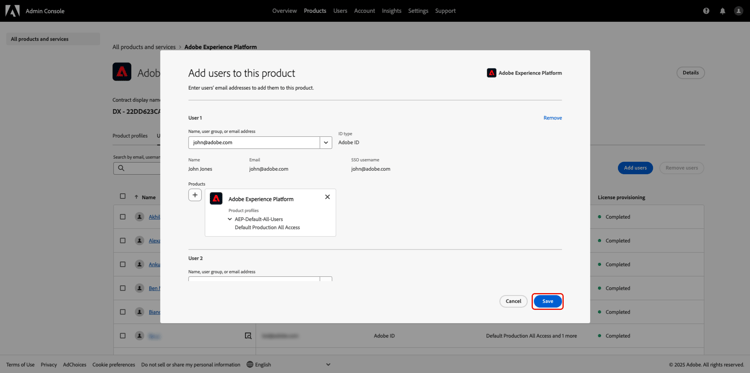750x373 pixels.
Task: Open the user profile avatar menu
Action: click(738, 11)
